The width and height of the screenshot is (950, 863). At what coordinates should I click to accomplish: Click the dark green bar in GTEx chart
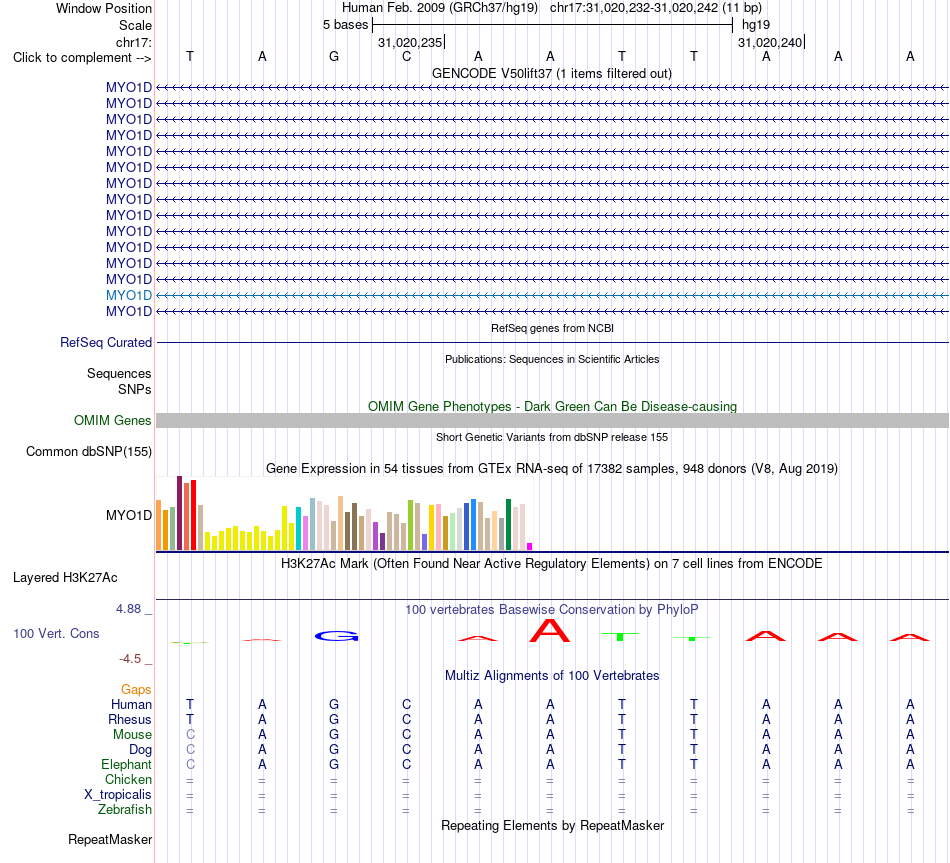[x=508, y=524]
